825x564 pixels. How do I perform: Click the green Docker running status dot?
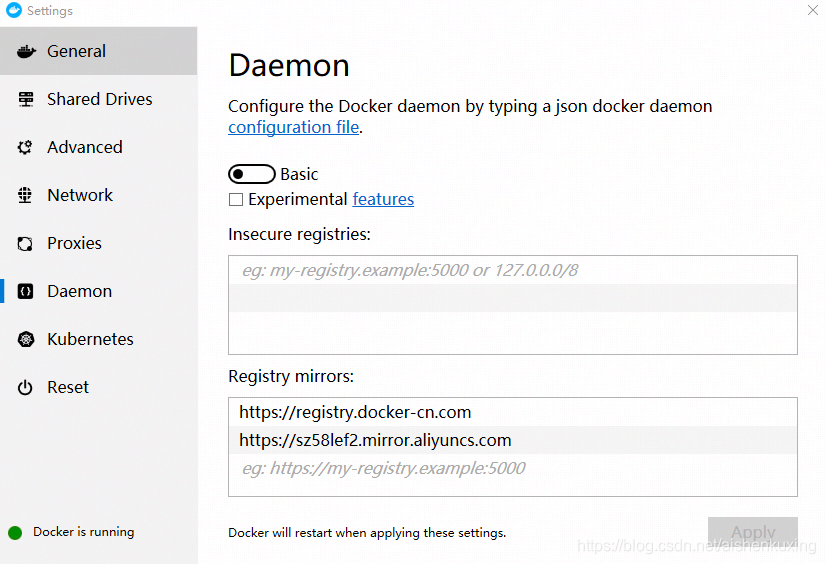(x=15, y=533)
